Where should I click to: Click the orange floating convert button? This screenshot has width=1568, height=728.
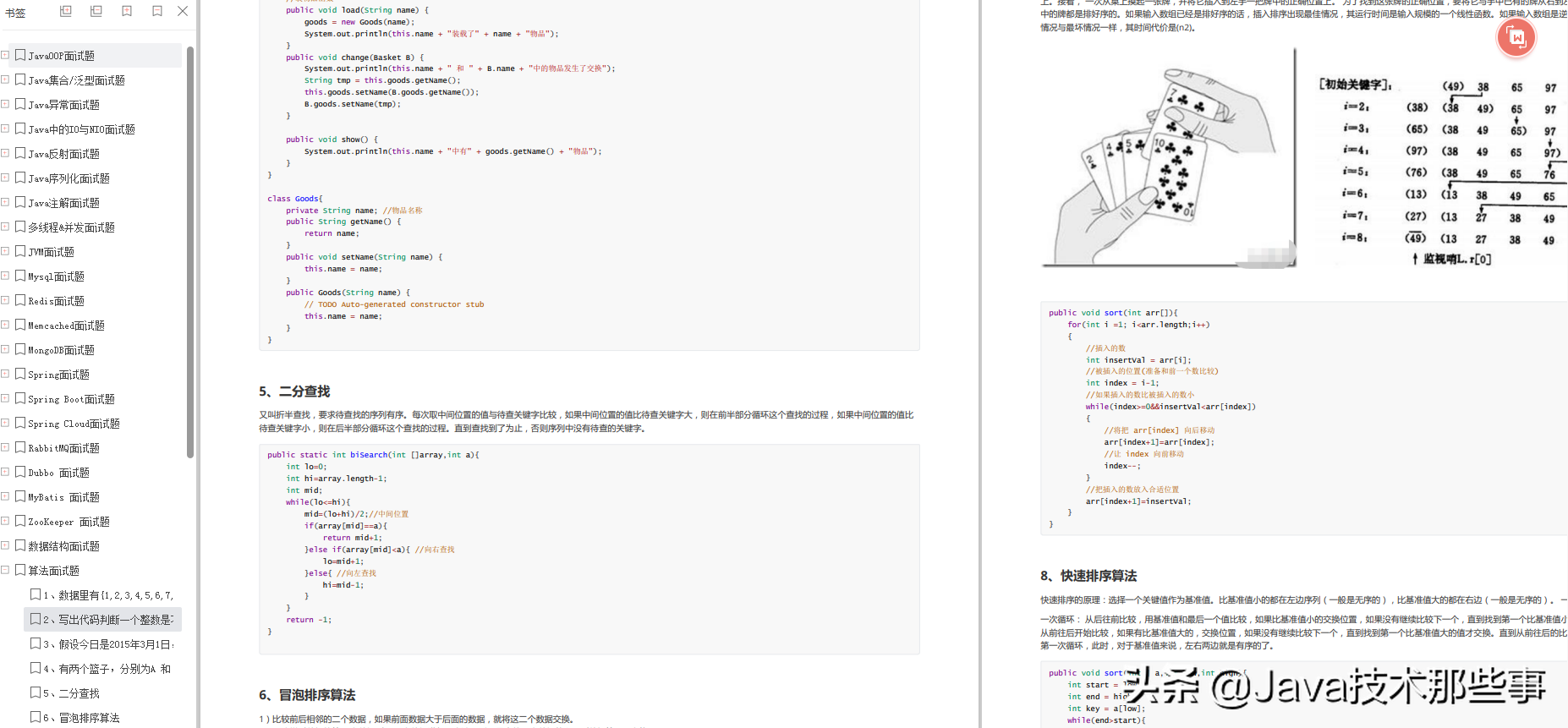tap(1516, 38)
